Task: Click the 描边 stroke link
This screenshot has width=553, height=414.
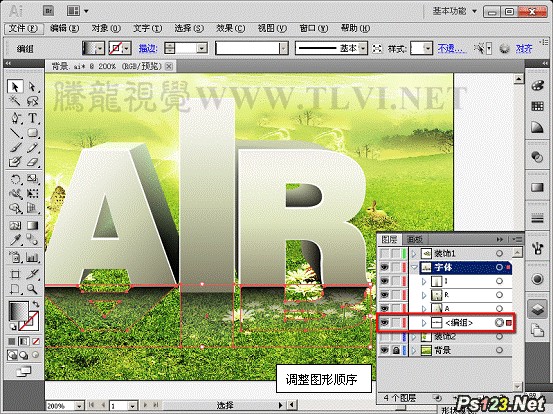Action: [148, 48]
